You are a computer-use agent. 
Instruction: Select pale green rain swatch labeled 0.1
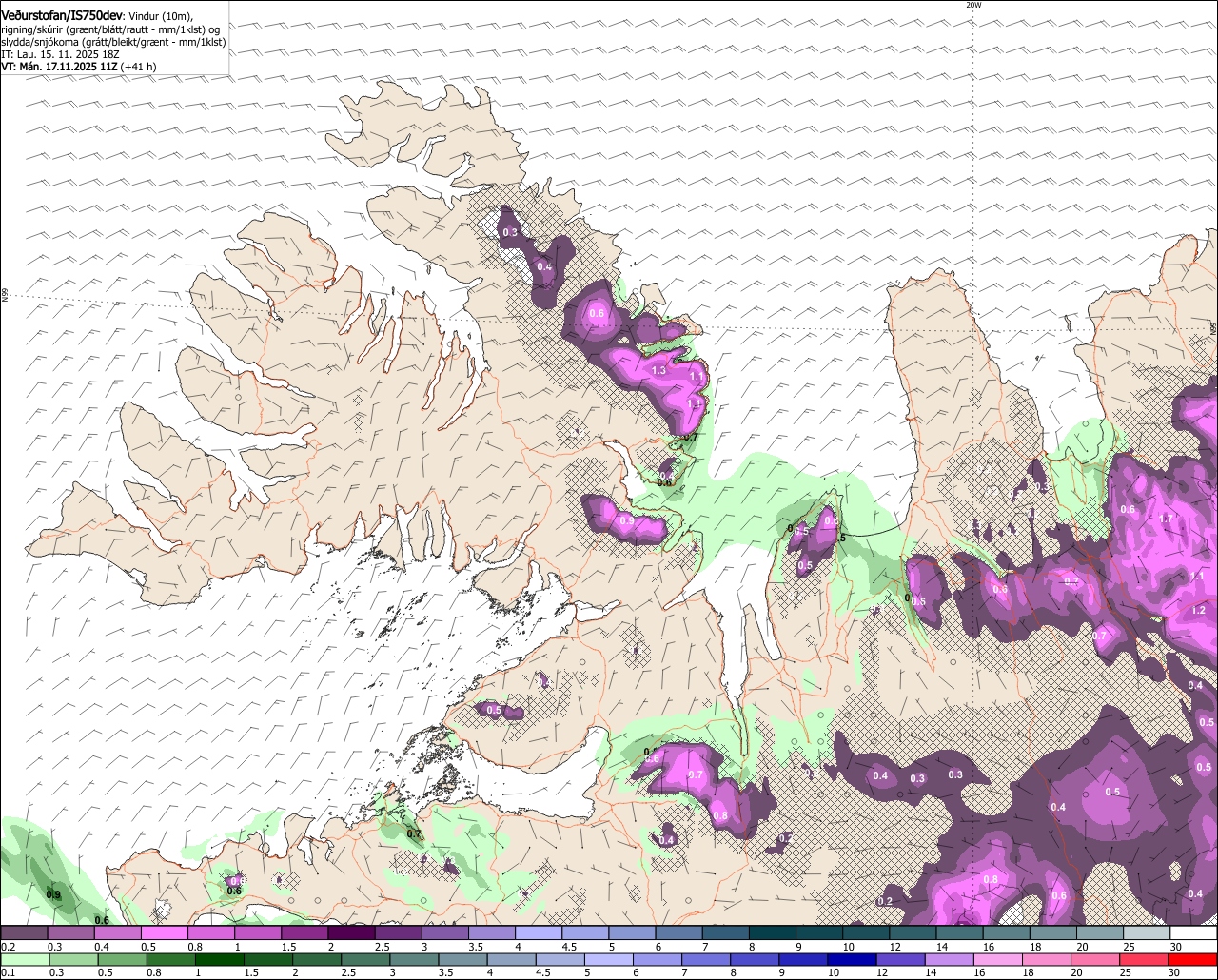coord(24,959)
